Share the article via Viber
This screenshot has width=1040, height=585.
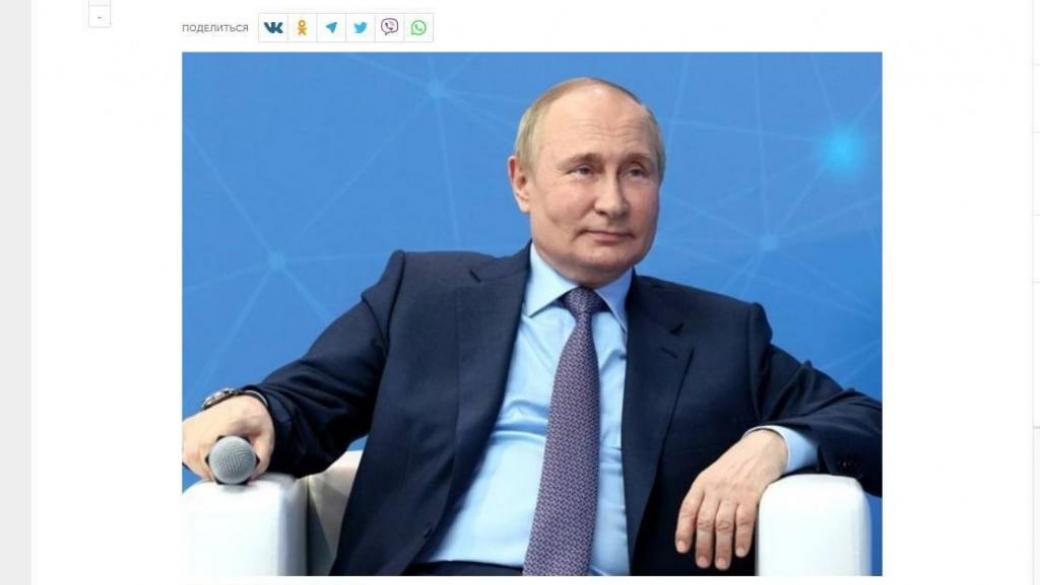pos(389,28)
